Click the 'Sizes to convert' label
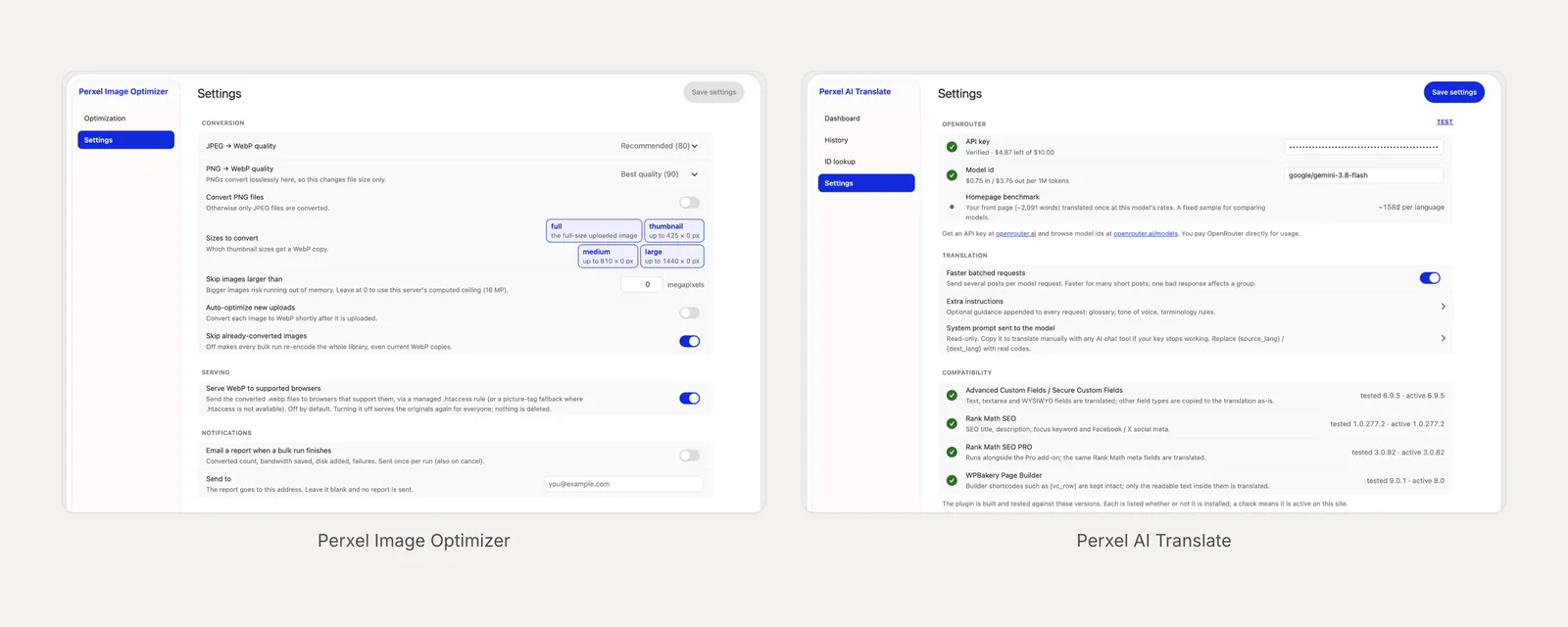This screenshot has height=627, width=1568. (x=232, y=238)
